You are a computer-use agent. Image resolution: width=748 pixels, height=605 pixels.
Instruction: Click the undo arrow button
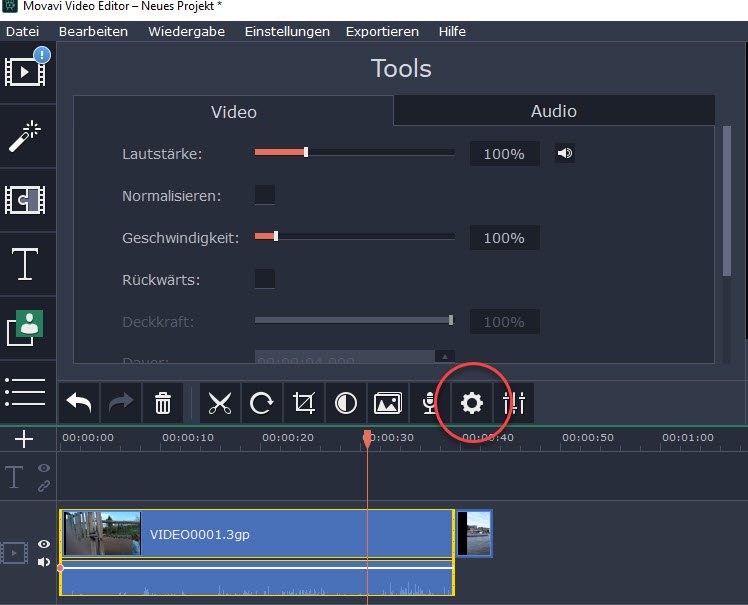(x=79, y=403)
